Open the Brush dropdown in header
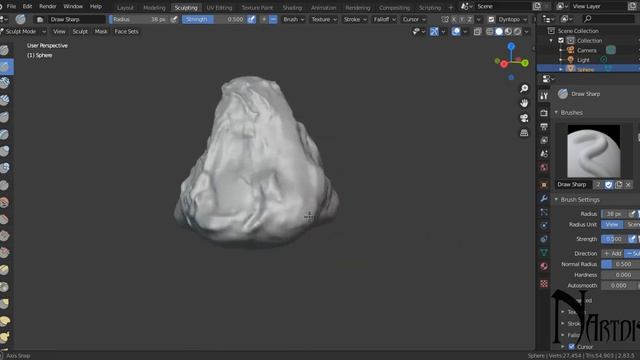Viewport: 640px width, 360px height. (x=293, y=19)
